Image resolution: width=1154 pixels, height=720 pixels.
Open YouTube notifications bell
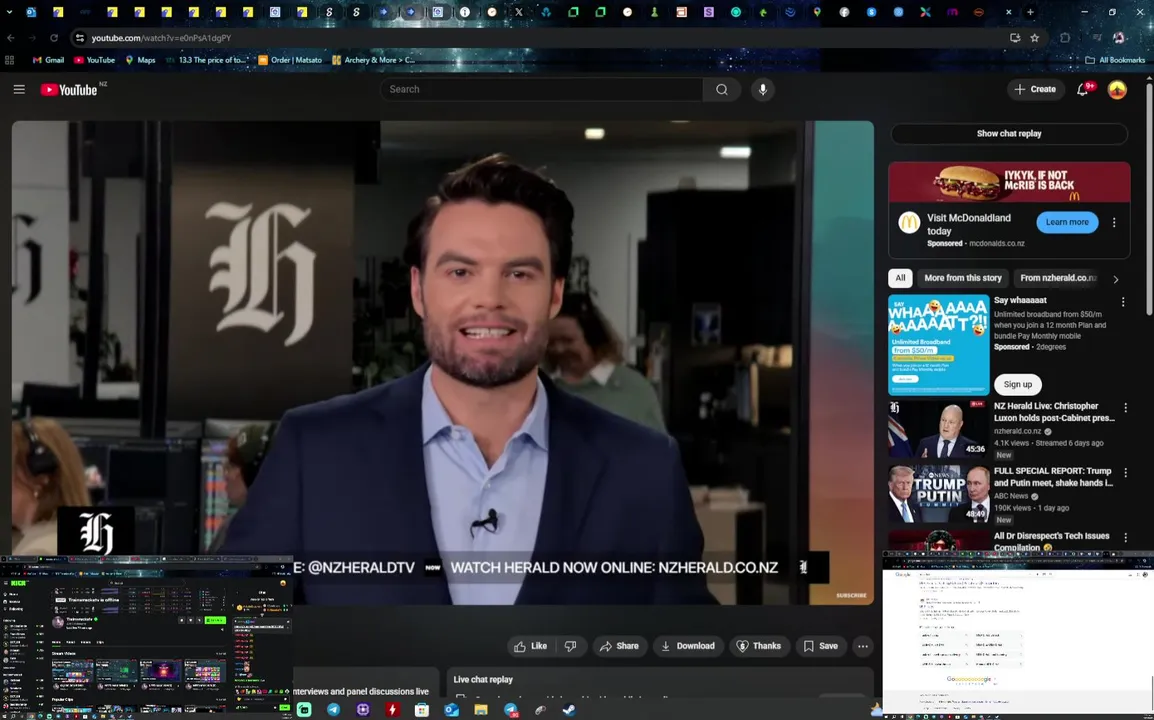[1083, 89]
